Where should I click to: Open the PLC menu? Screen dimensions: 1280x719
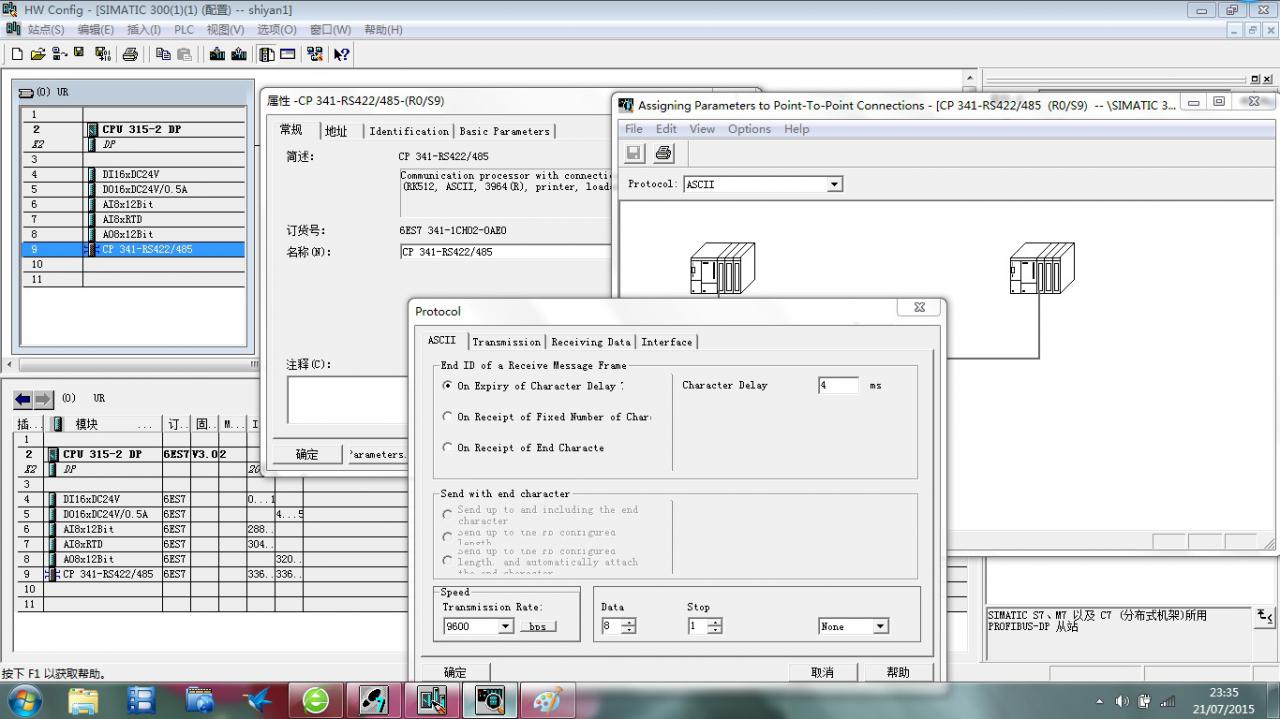pos(184,30)
